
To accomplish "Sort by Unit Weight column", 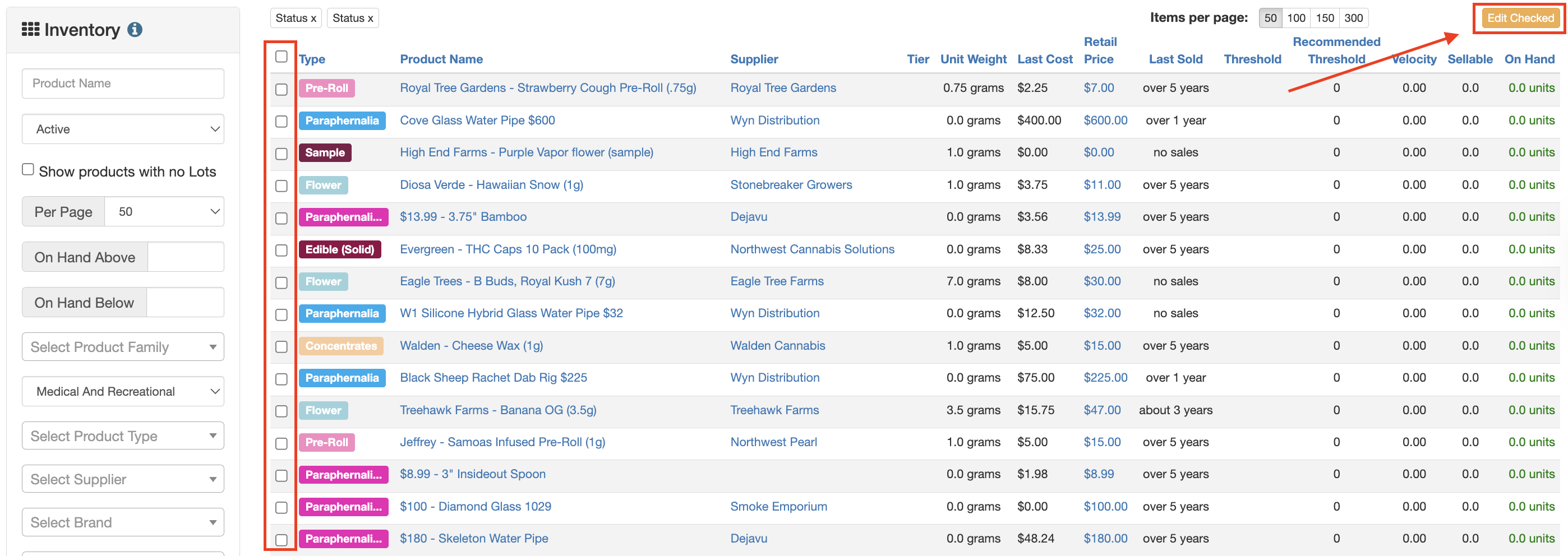I will [974, 59].
